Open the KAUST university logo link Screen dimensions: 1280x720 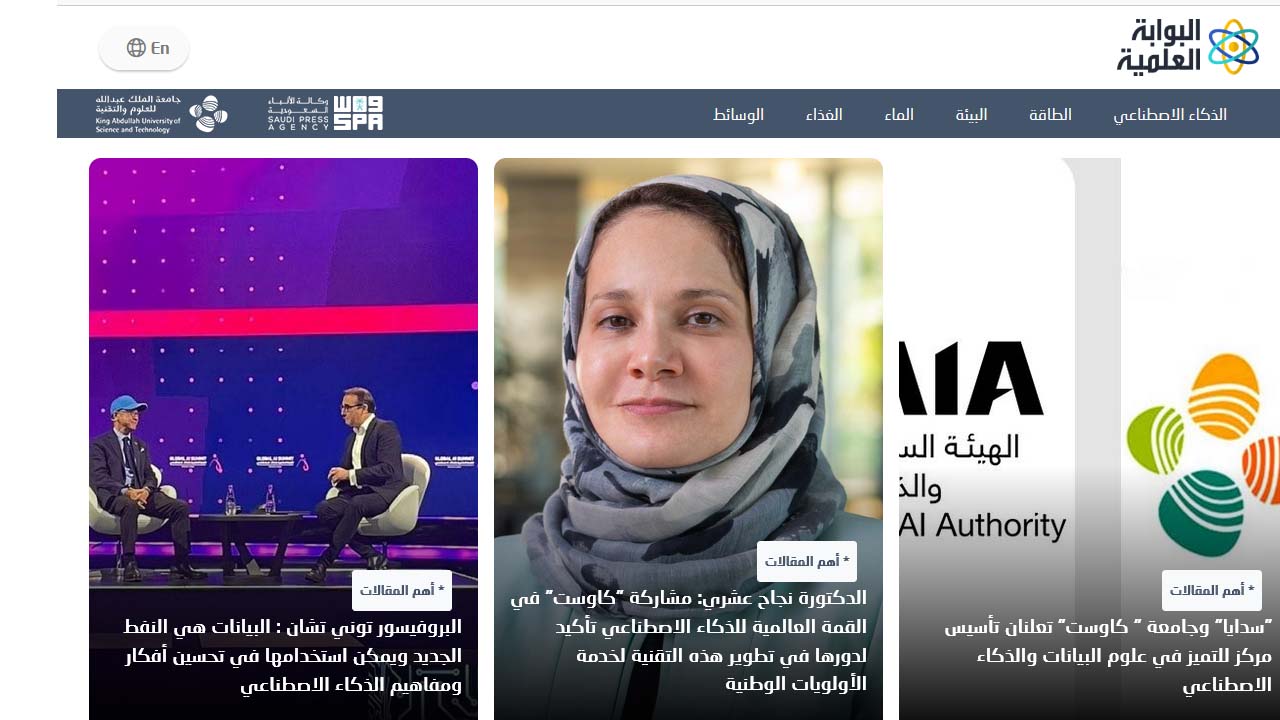pos(161,114)
